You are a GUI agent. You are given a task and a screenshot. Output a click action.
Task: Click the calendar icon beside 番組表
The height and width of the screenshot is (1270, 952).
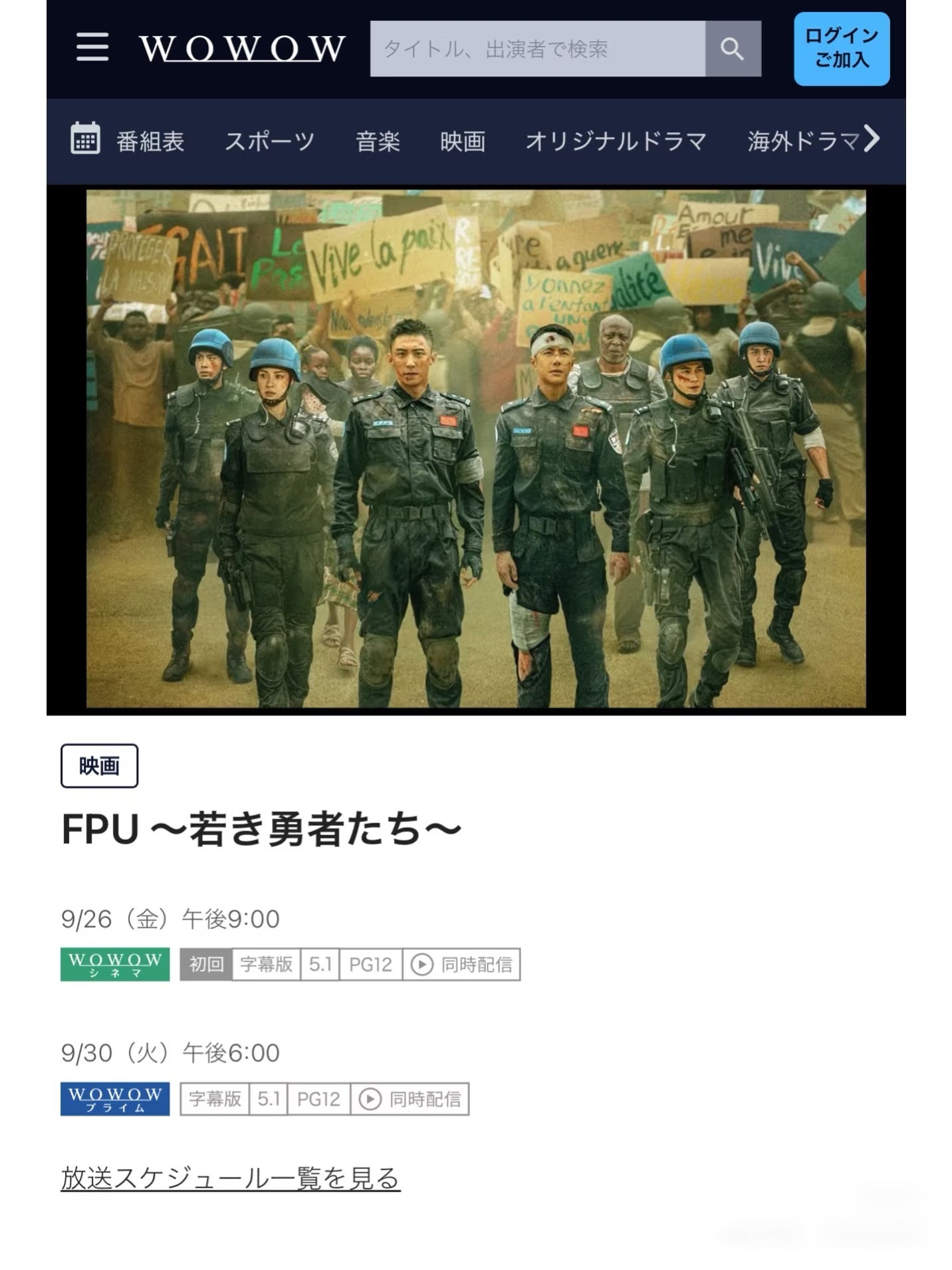pos(85,139)
